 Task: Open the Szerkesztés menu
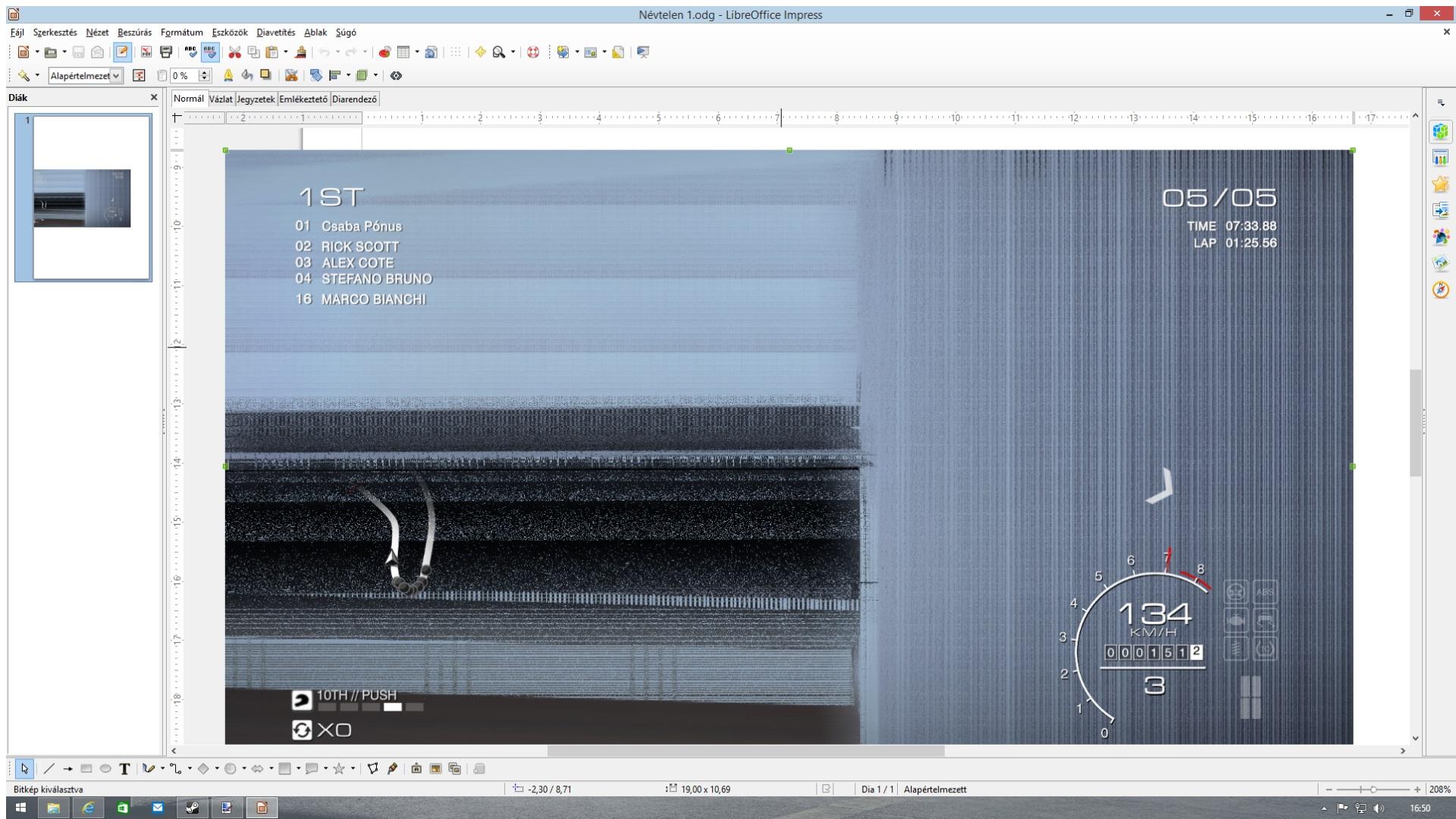(x=55, y=33)
